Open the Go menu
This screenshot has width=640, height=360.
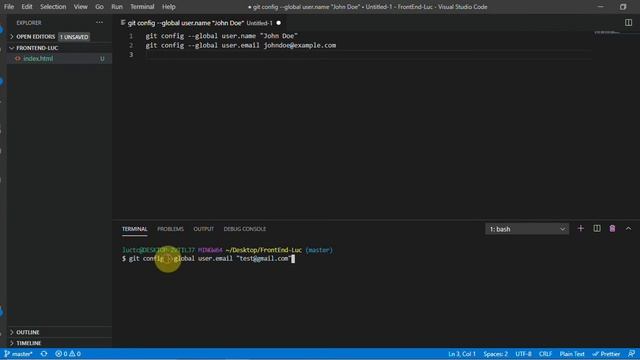tap(99, 7)
